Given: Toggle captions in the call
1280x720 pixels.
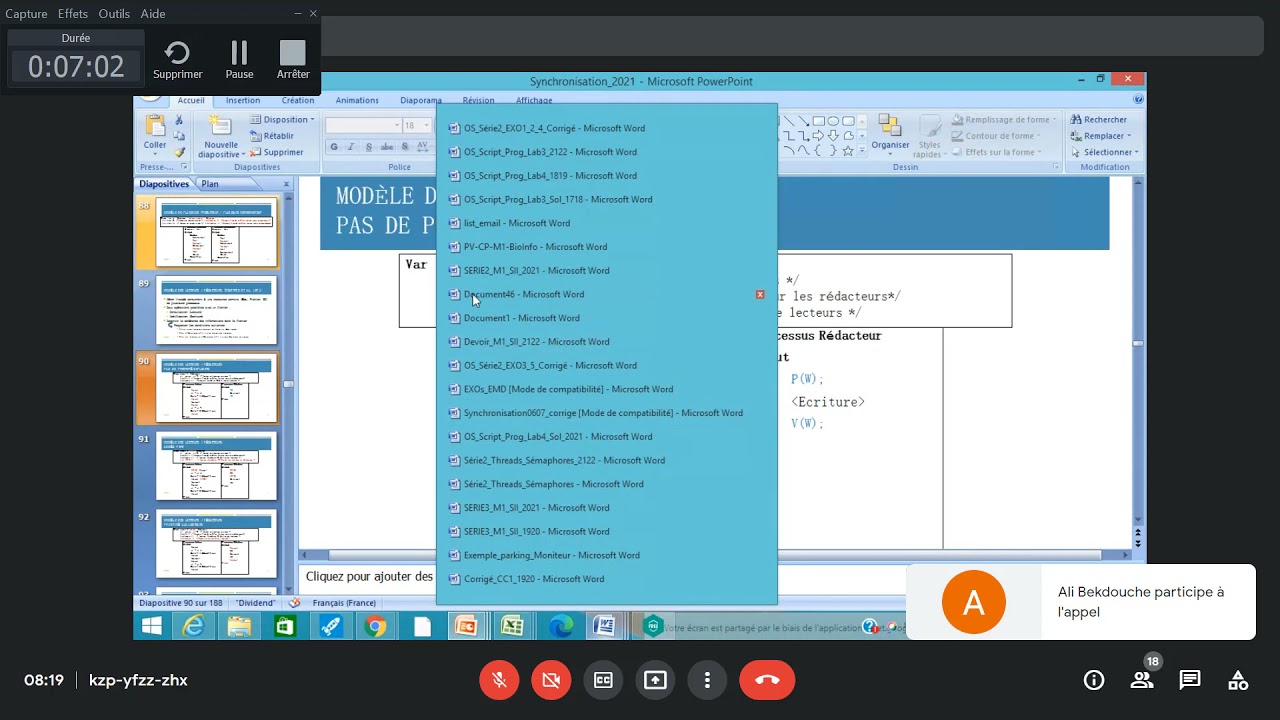Looking at the screenshot, I should (x=603, y=680).
